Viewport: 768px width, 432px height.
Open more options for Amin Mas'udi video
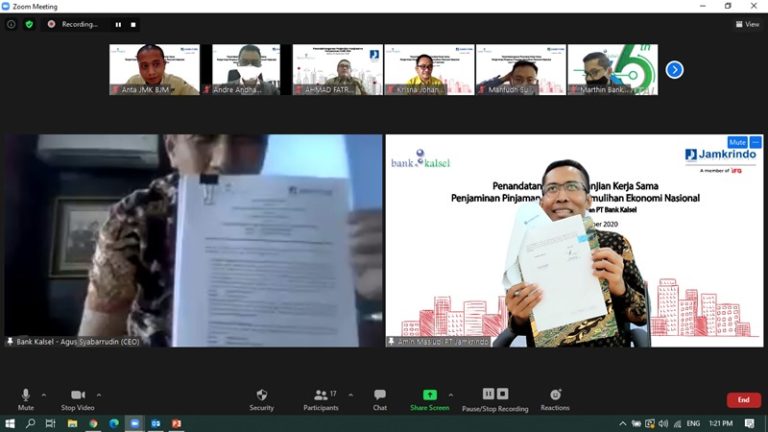756,142
